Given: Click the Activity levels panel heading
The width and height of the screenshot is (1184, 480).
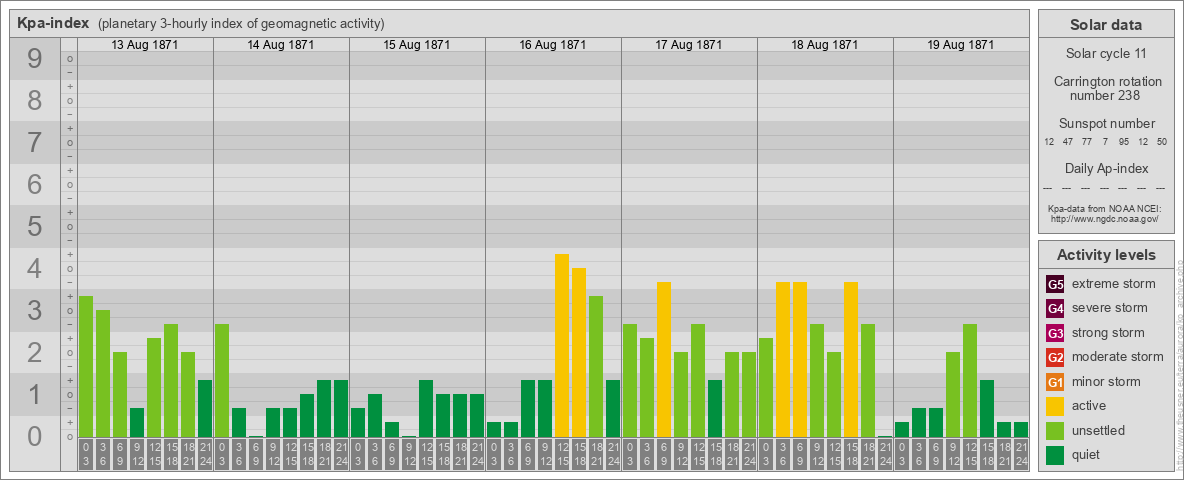Looking at the screenshot, I should (1106, 255).
